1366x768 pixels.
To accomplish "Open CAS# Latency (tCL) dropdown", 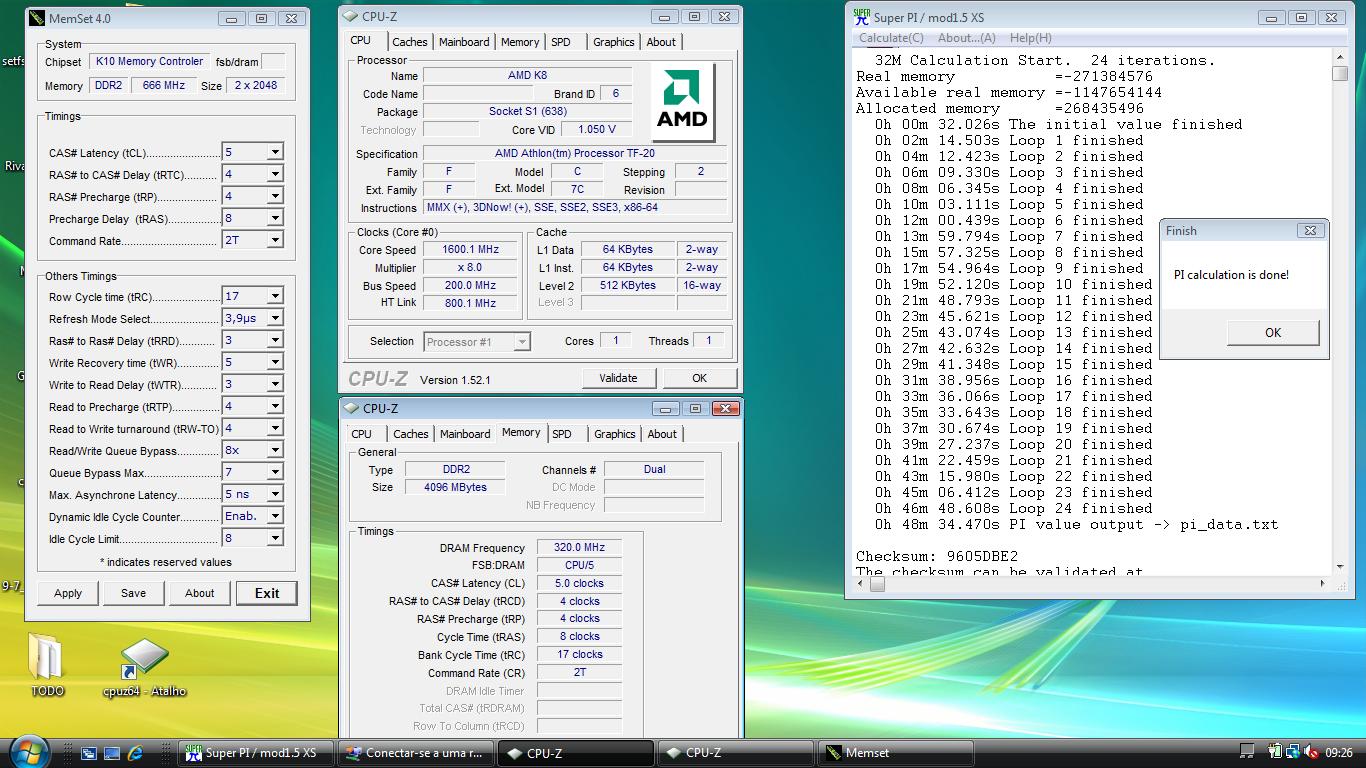I will click(x=252, y=152).
